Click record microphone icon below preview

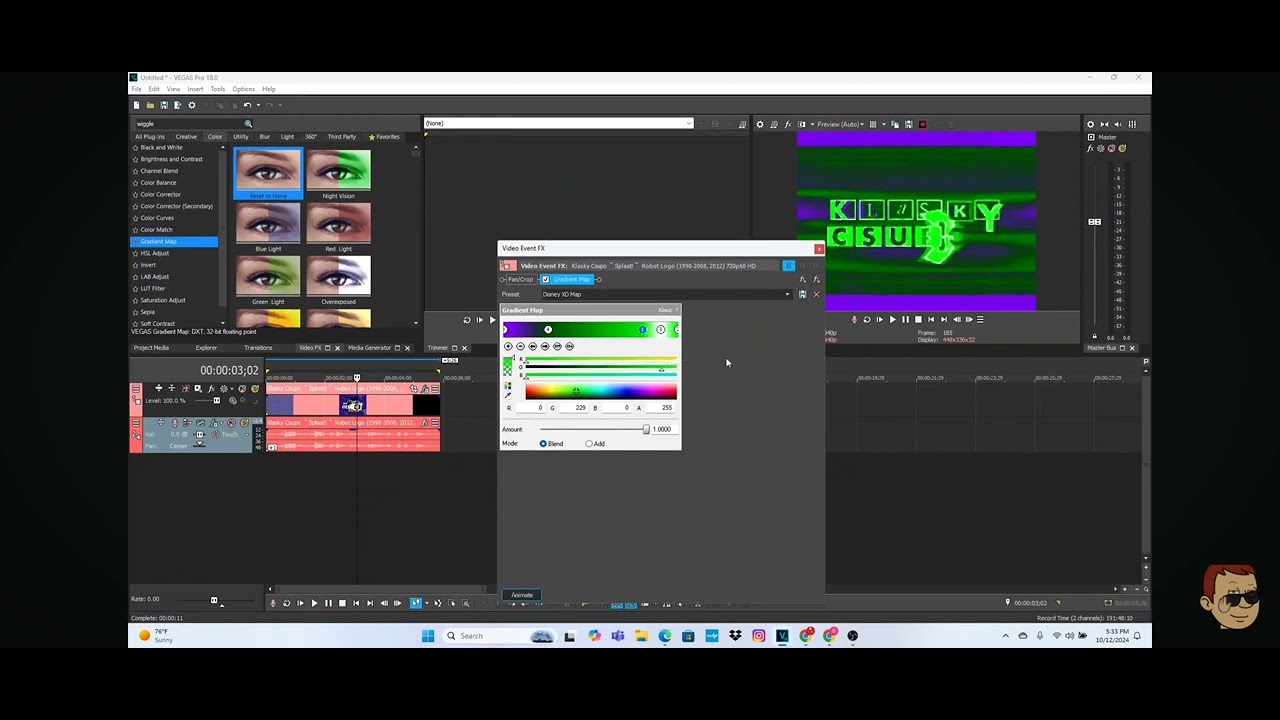coord(854,320)
